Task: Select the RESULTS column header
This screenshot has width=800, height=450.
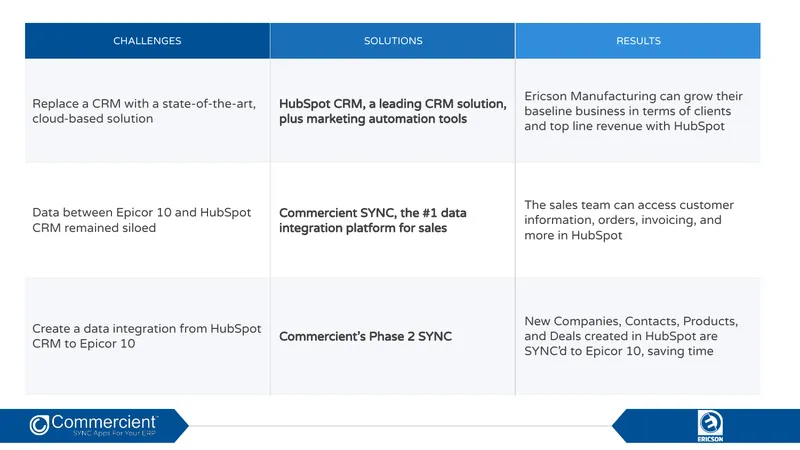Action: pyautogui.click(x=638, y=41)
